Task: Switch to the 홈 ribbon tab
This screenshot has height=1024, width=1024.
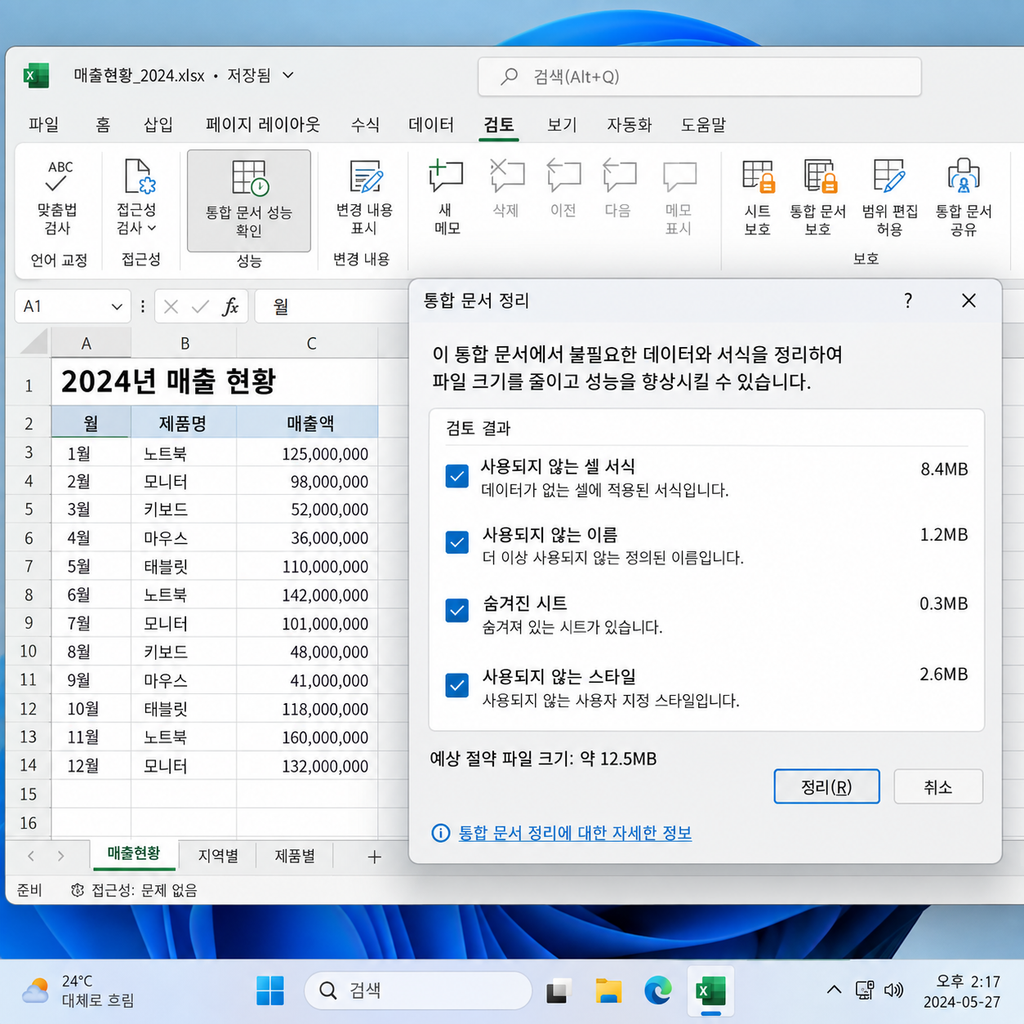Action: tap(103, 124)
